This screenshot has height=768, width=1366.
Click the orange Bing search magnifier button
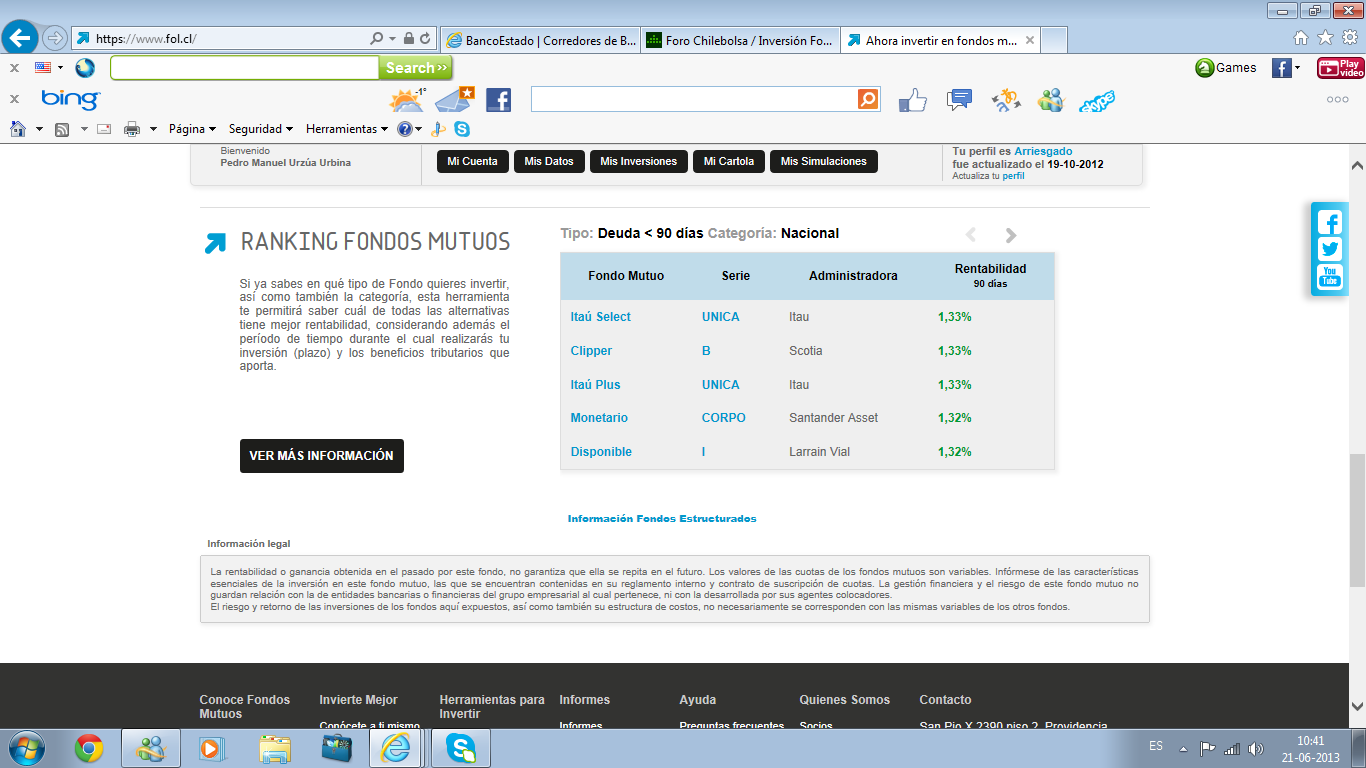coord(868,99)
